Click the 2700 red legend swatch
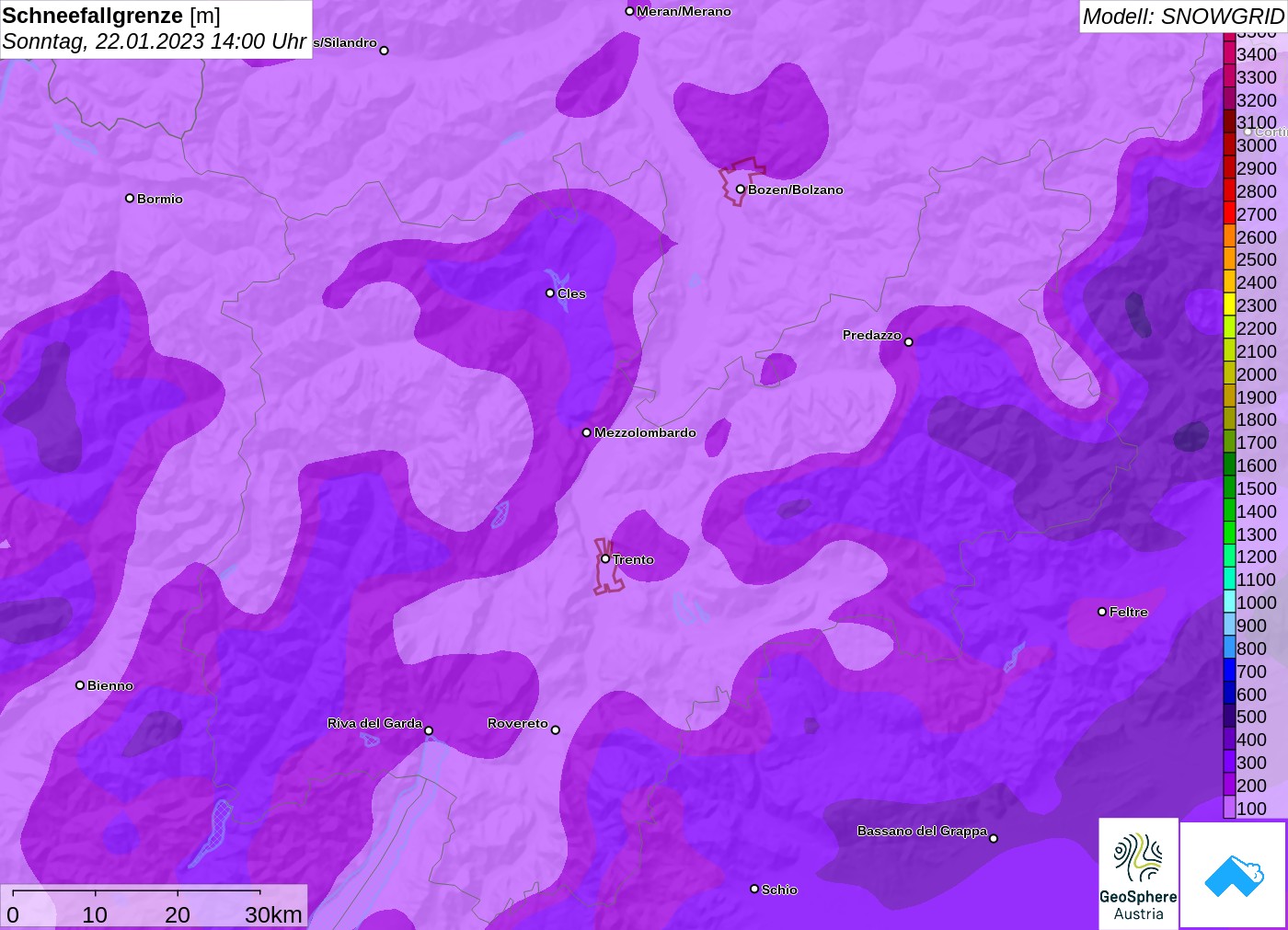Image resolution: width=1288 pixels, height=930 pixels. (1229, 213)
